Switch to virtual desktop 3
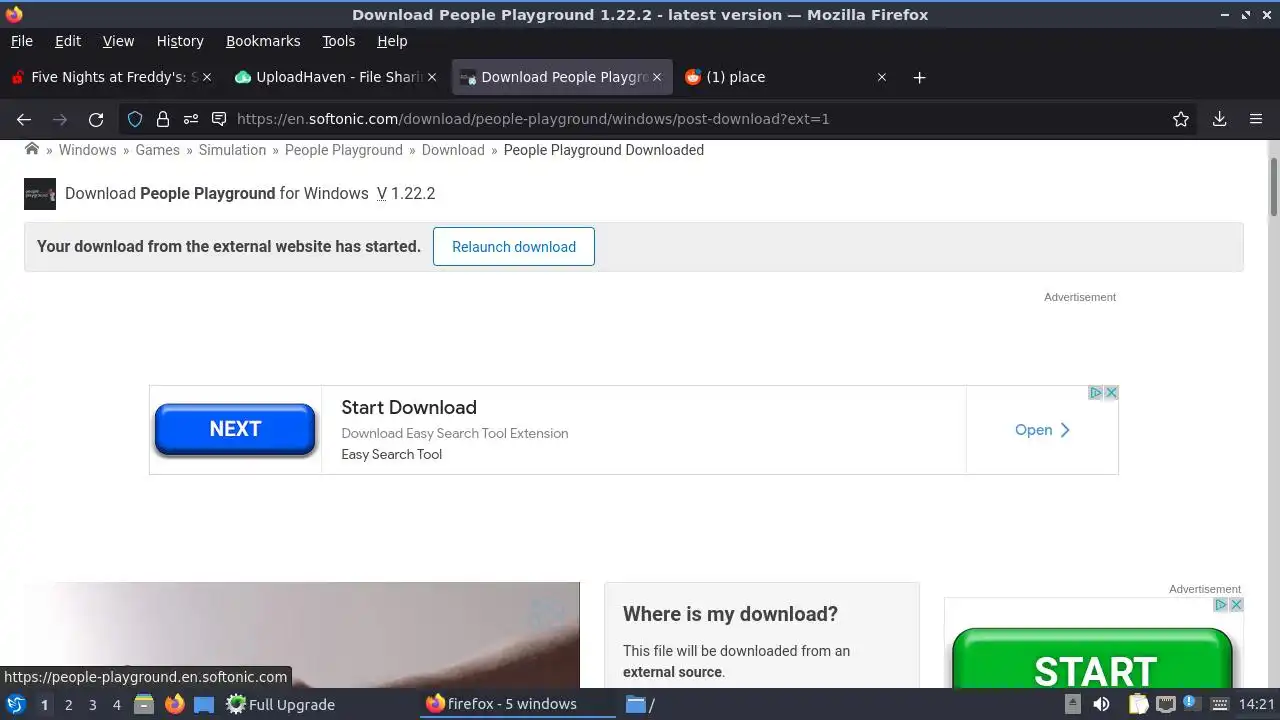This screenshot has height=720, width=1280. [92, 704]
